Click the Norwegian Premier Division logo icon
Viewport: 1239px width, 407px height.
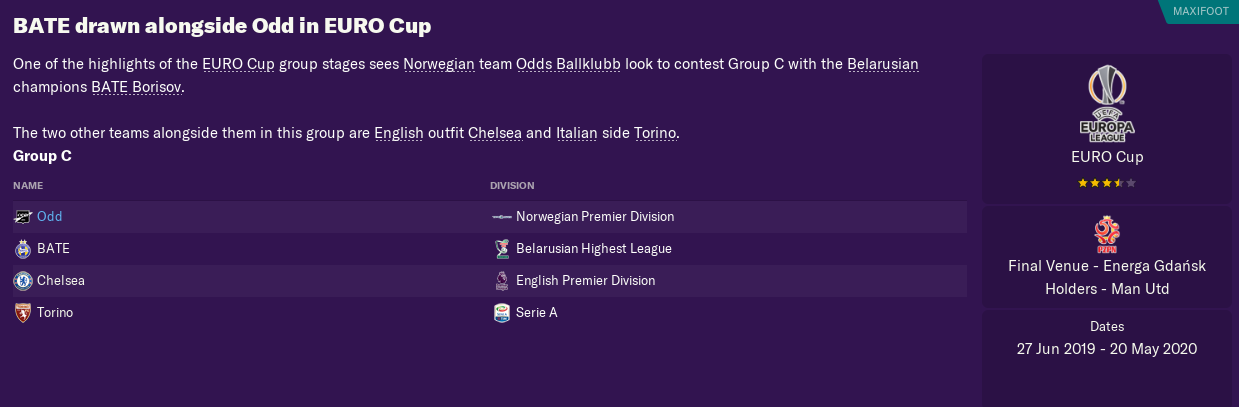502,217
